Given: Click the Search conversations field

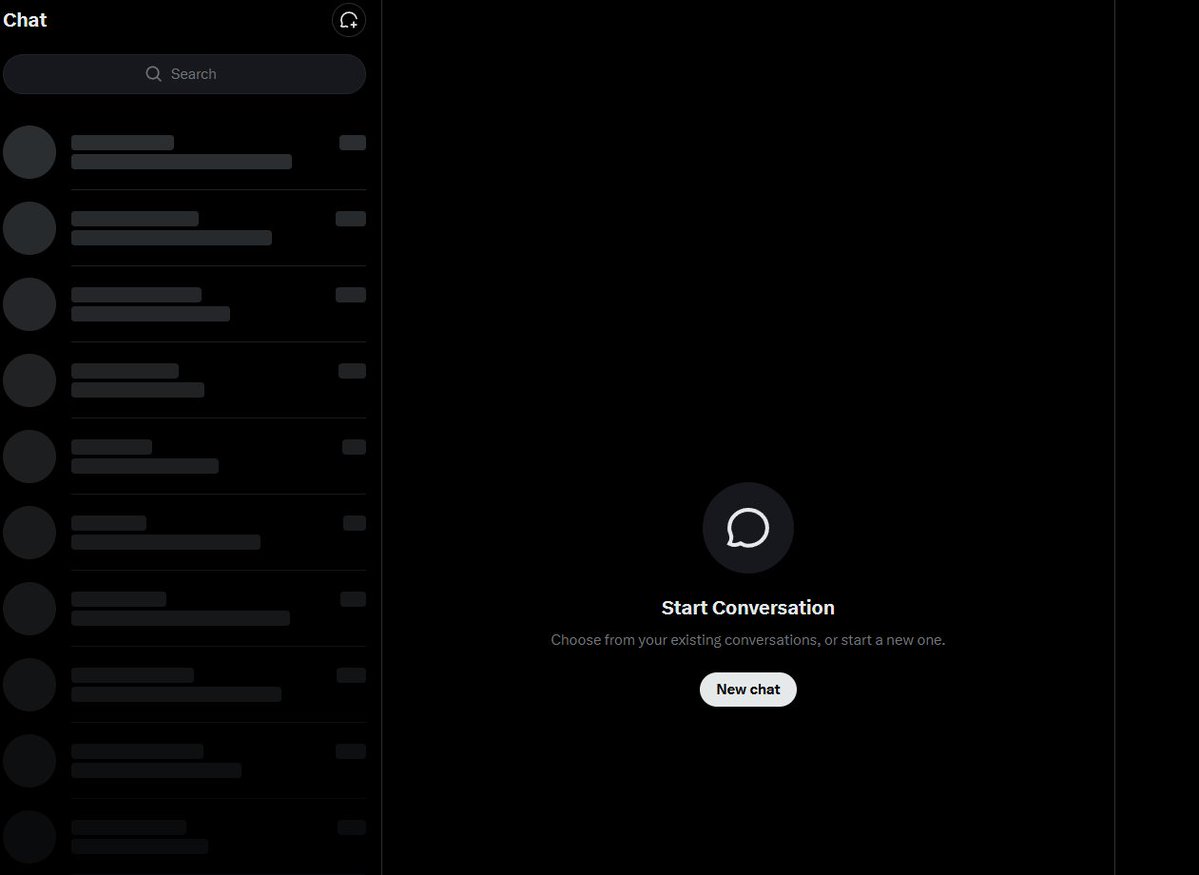Looking at the screenshot, I should [x=184, y=74].
